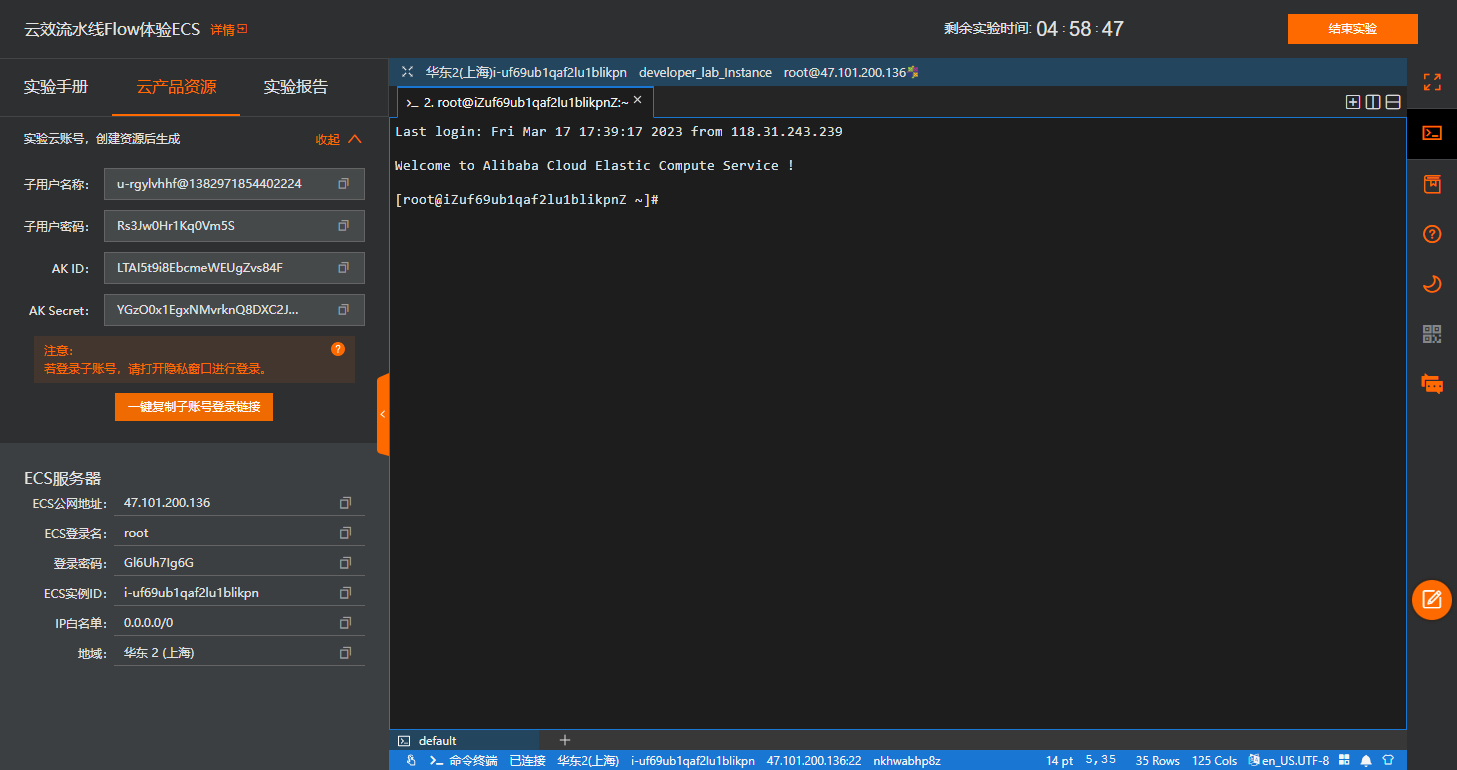Add a new session with the plus icon beside default

coord(565,740)
